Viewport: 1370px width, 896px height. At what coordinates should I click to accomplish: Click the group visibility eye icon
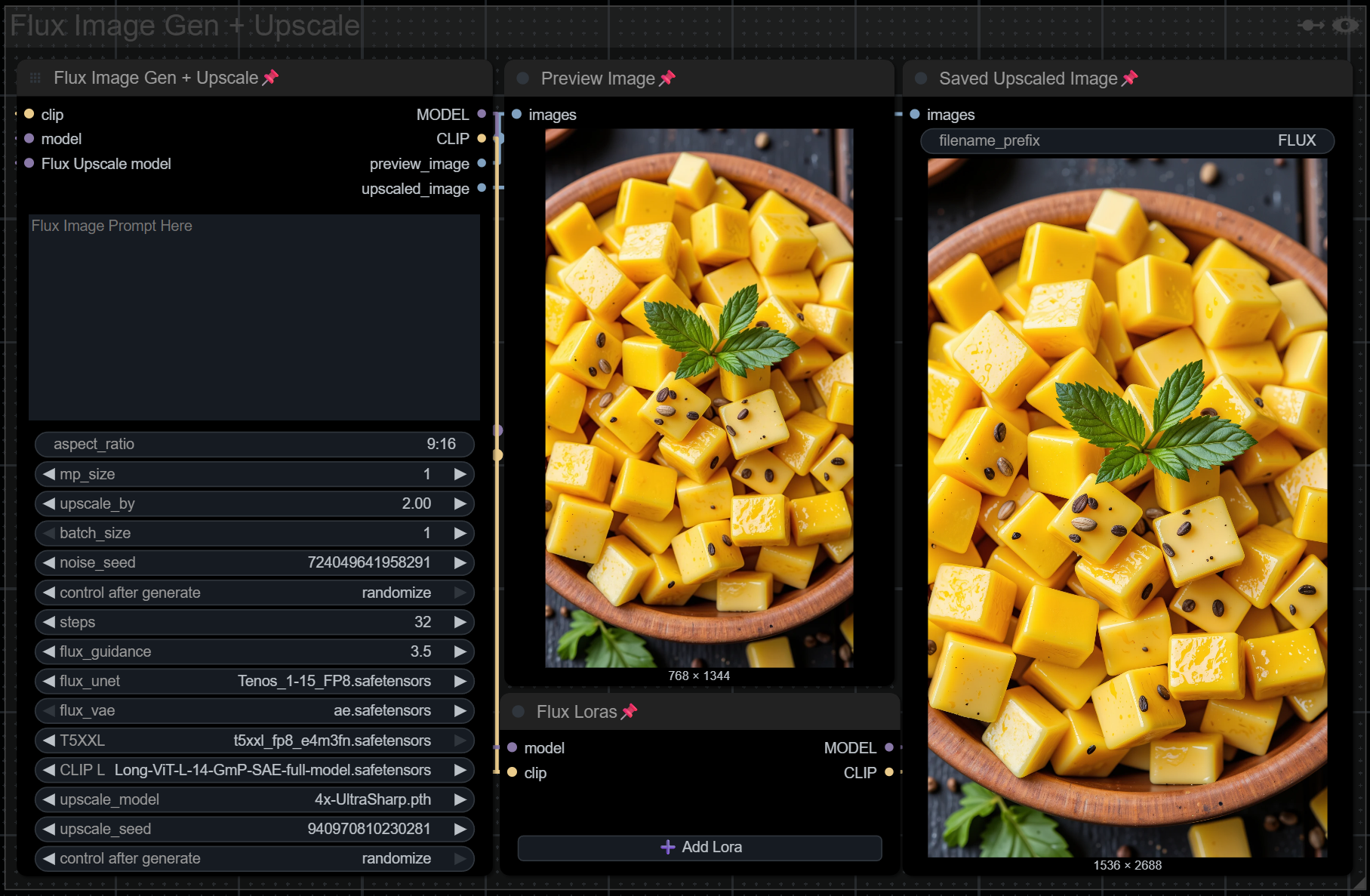point(1345,26)
